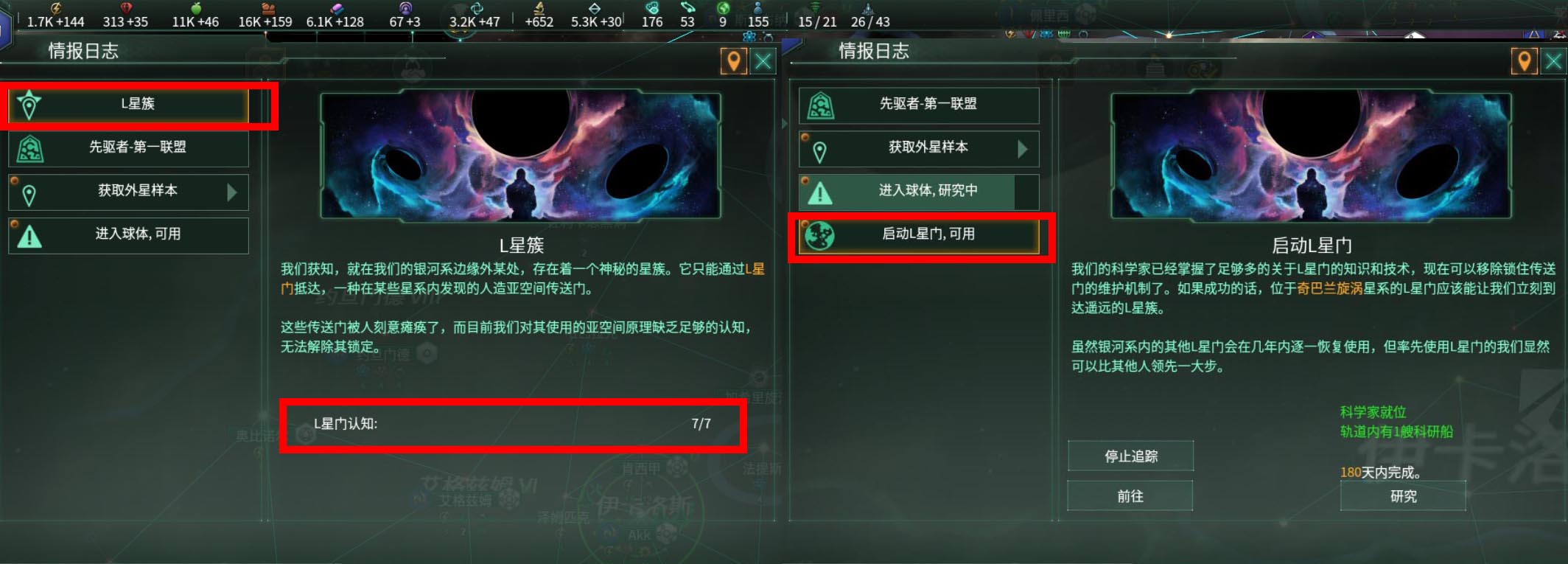Click the green food resource icon
Image resolution: width=1568 pixels, height=564 pixels.
196,8
